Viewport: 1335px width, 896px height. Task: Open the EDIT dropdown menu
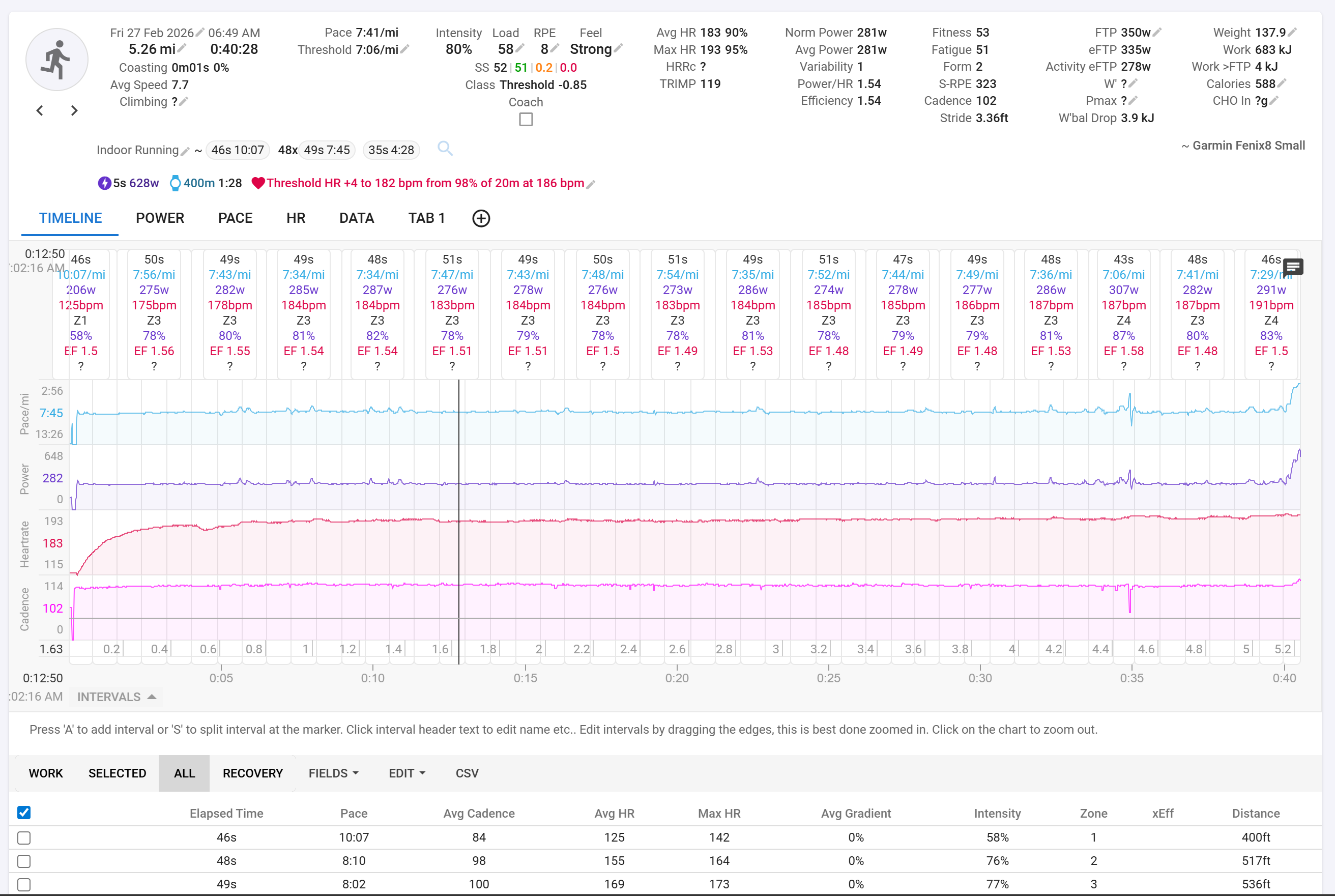(x=407, y=773)
